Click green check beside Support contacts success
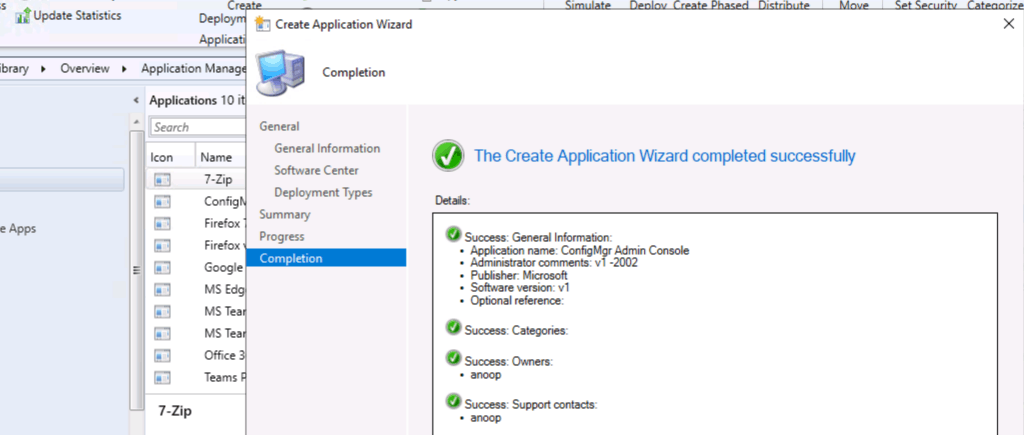 pos(453,401)
